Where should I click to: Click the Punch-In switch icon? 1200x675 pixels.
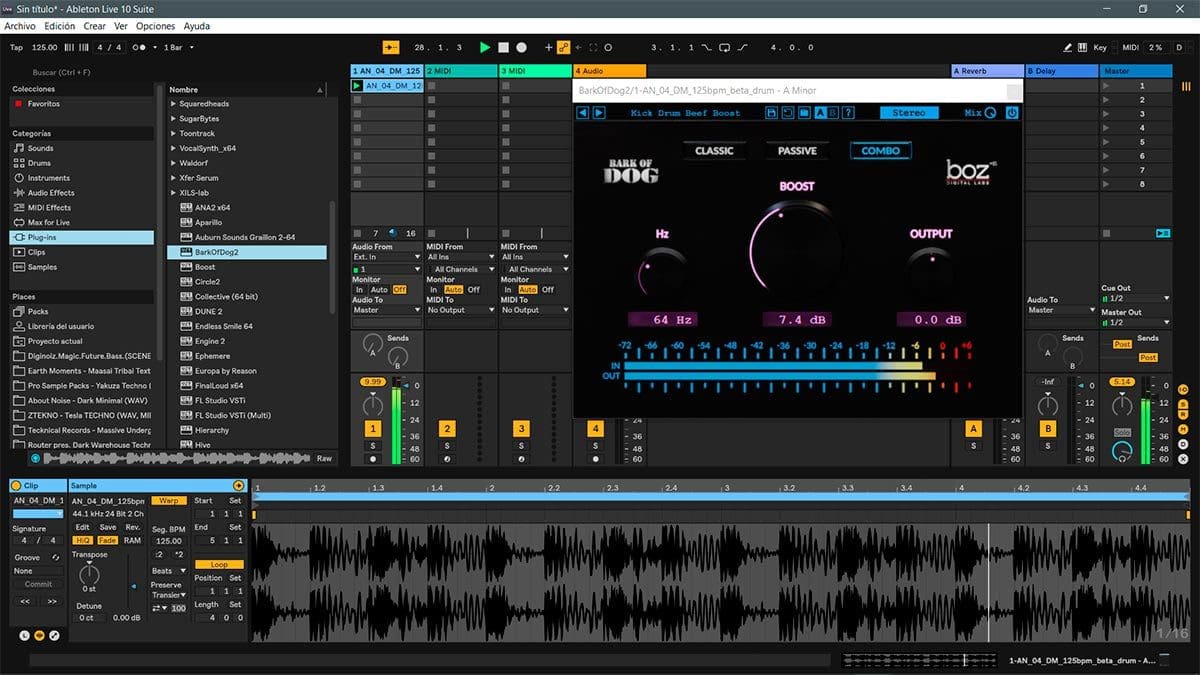(x=706, y=47)
